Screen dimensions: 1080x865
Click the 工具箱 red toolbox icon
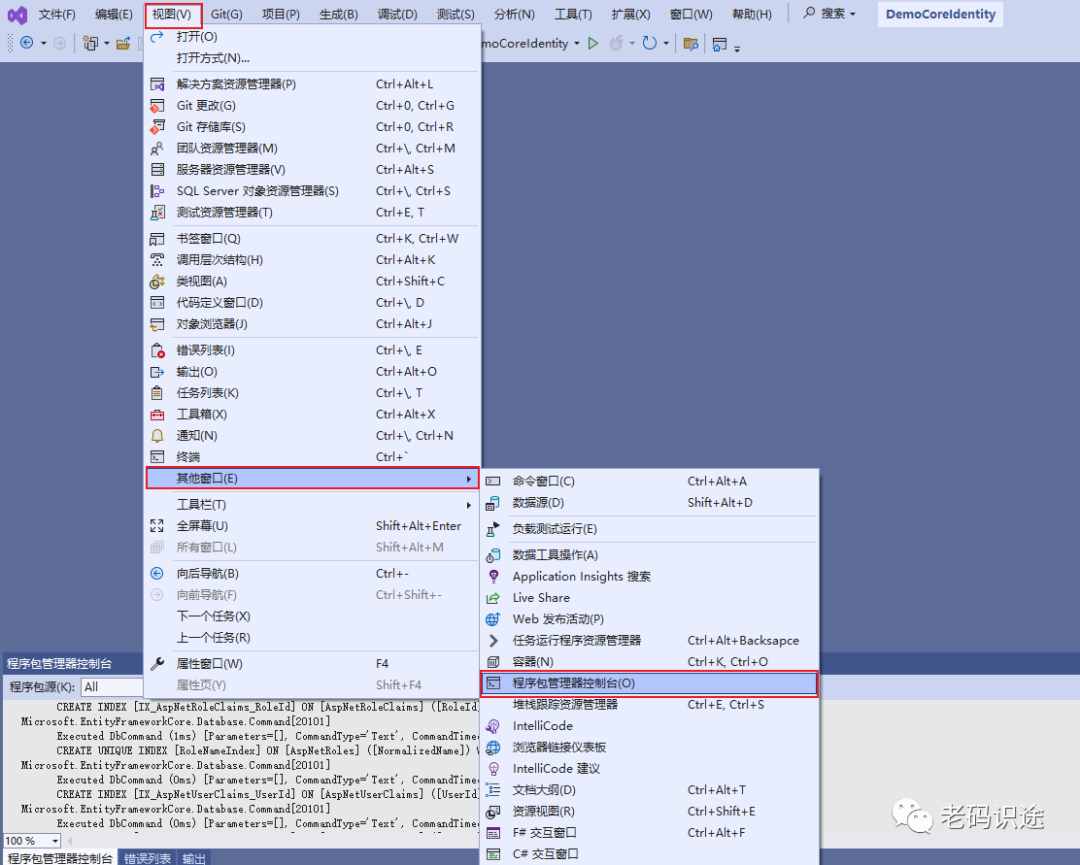tap(157, 414)
